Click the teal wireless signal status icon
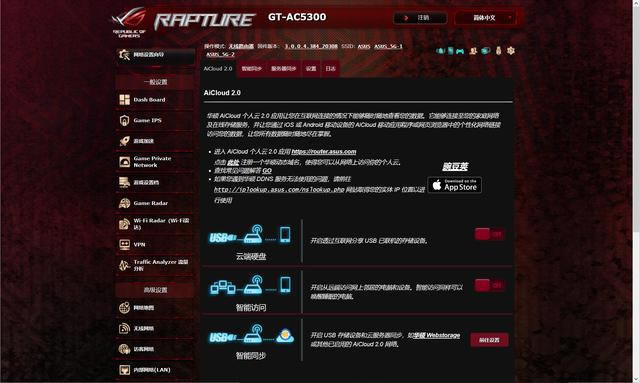Viewport: 640px width, 383px height. point(440,51)
